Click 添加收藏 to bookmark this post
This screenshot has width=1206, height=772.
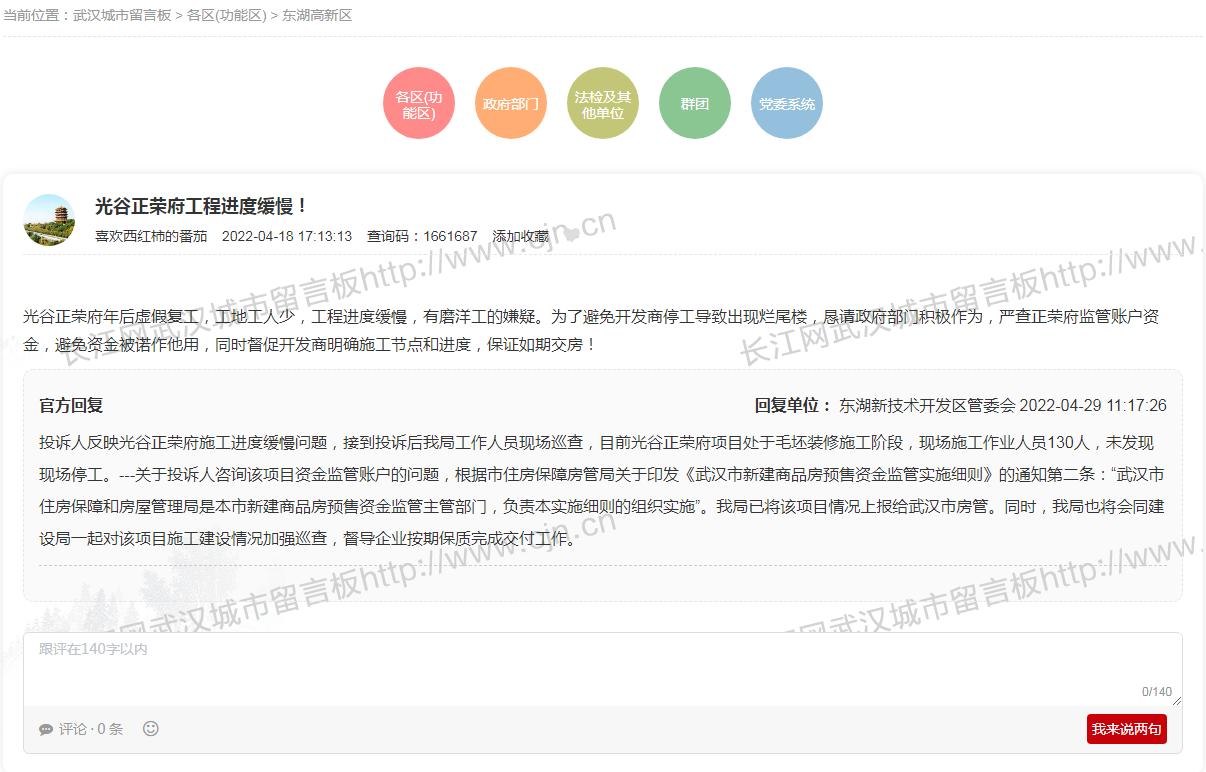[x=521, y=237]
